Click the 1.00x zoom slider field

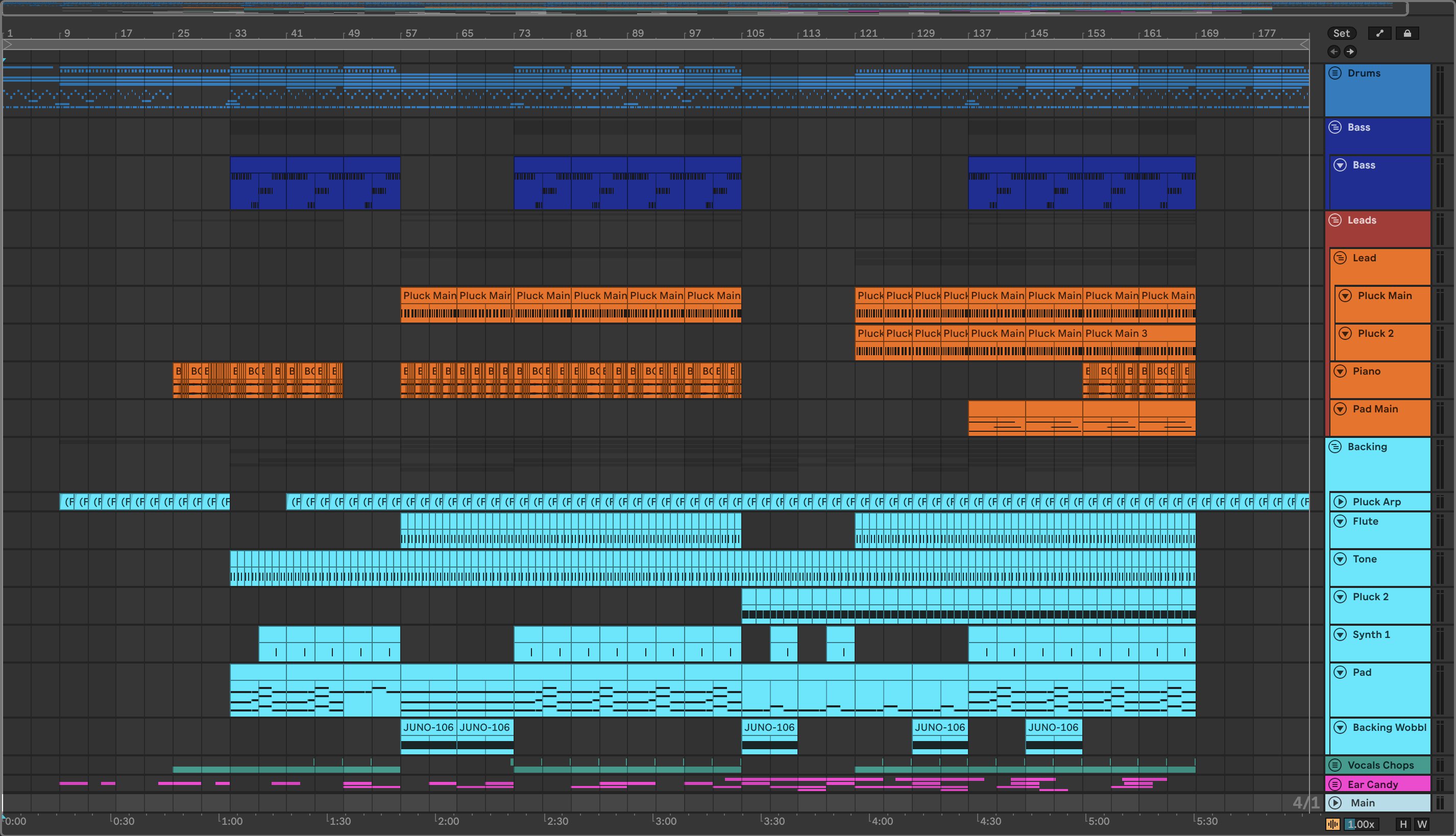coord(1361,824)
